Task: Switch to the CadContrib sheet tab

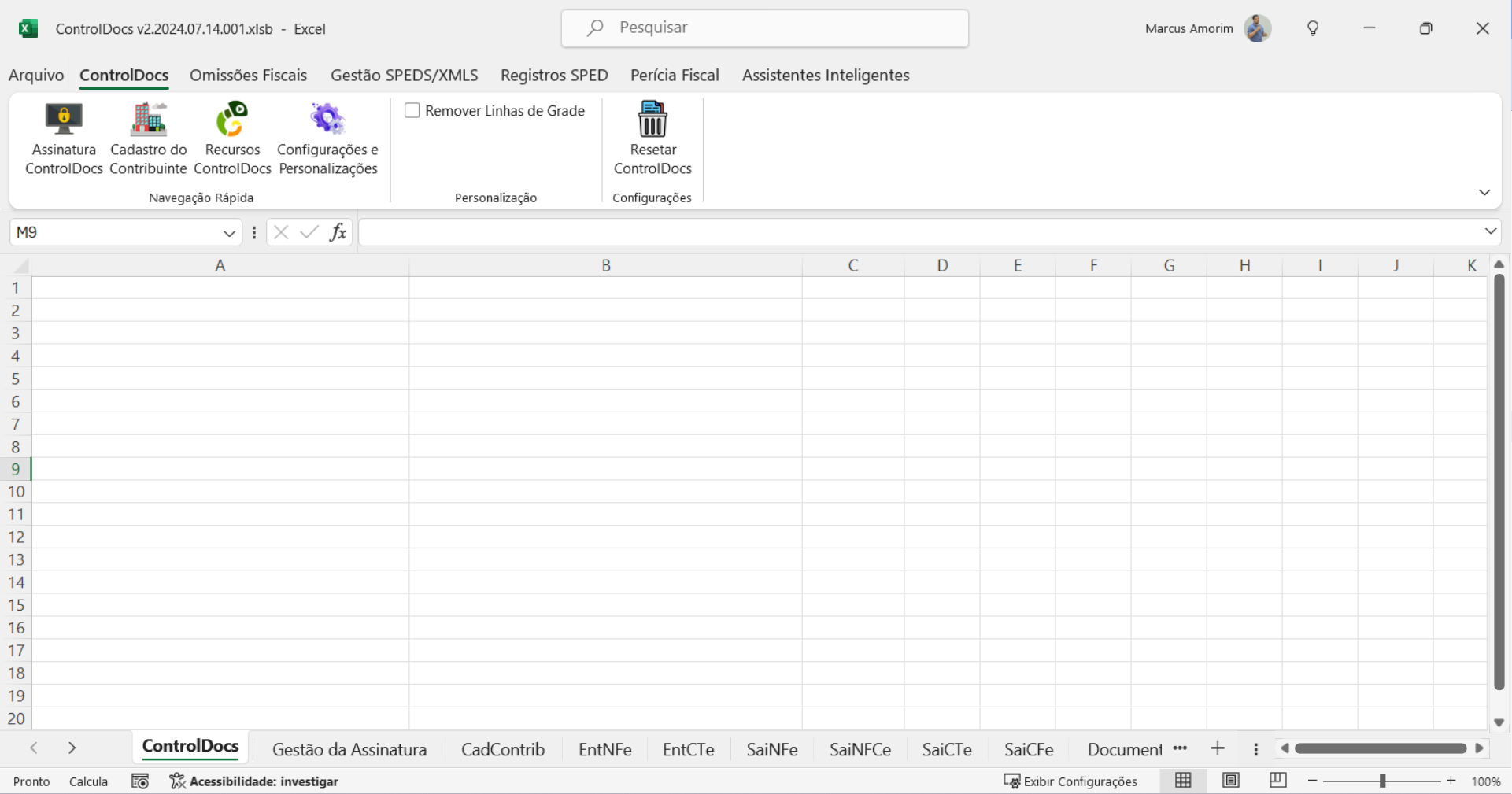Action: pyautogui.click(x=502, y=749)
